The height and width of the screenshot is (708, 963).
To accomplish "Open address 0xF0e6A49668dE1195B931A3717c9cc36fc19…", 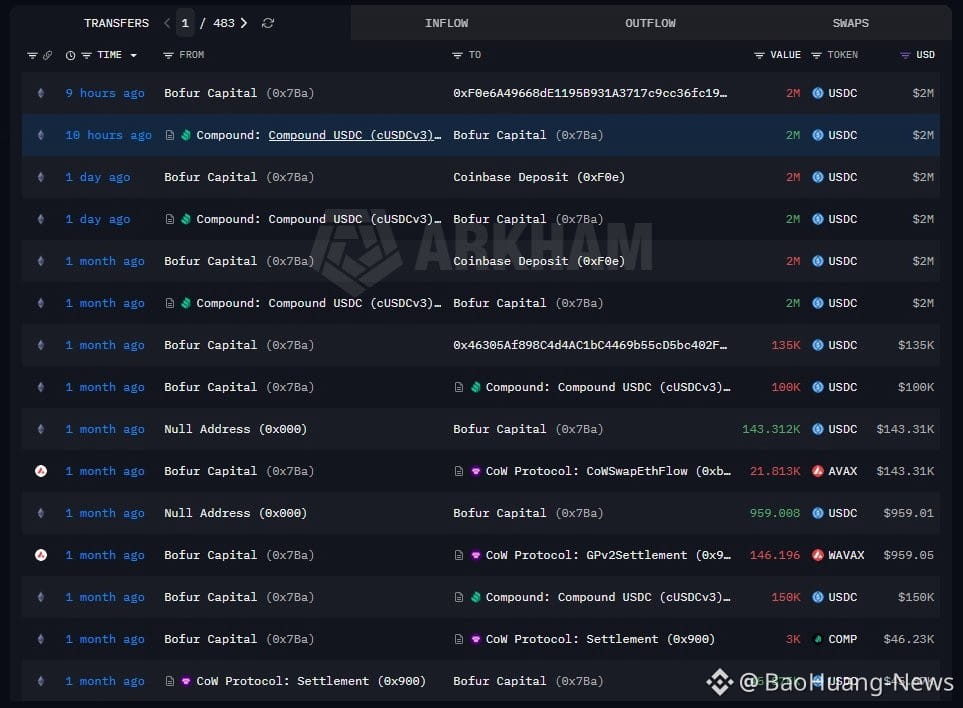I will click(590, 93).
